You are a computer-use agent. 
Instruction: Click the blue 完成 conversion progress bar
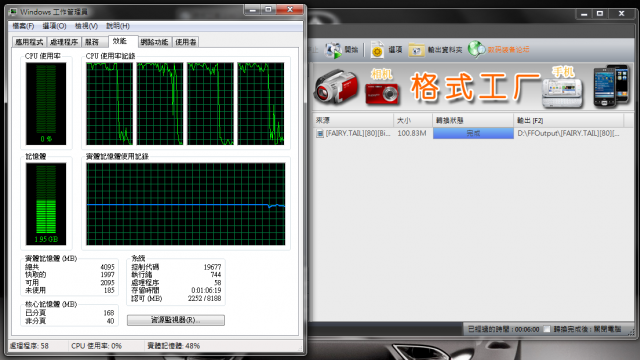(473, 133)
